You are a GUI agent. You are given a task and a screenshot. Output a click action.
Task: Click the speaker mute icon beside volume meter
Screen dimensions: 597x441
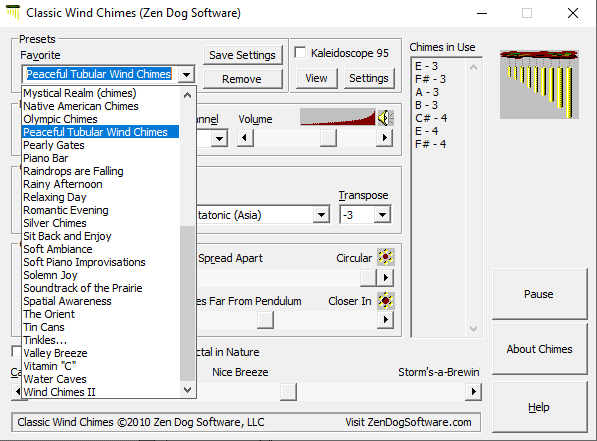click(x=385, y=118)
